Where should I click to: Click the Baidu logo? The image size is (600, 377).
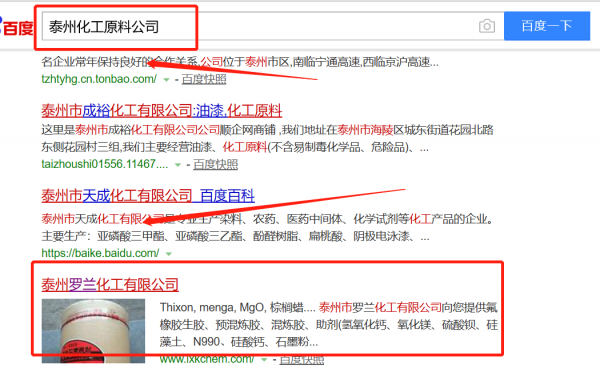click(x=16, y=27)
